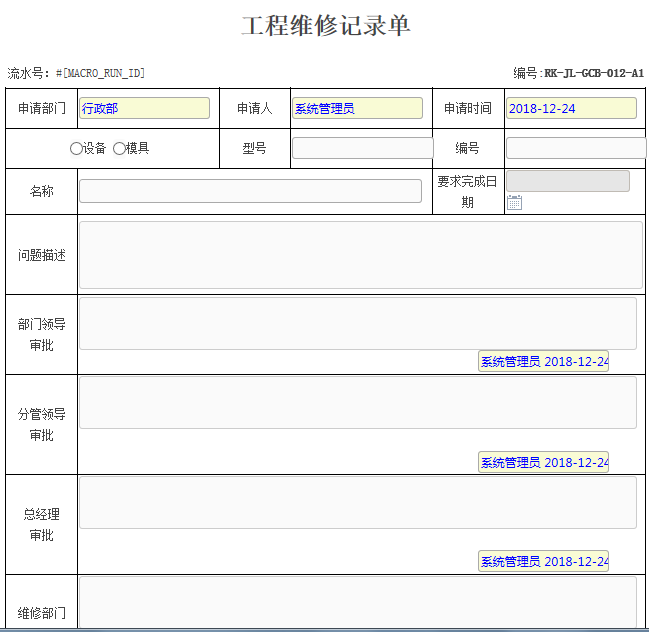Click the 要求完成日期 label

(x=467, y=192)
